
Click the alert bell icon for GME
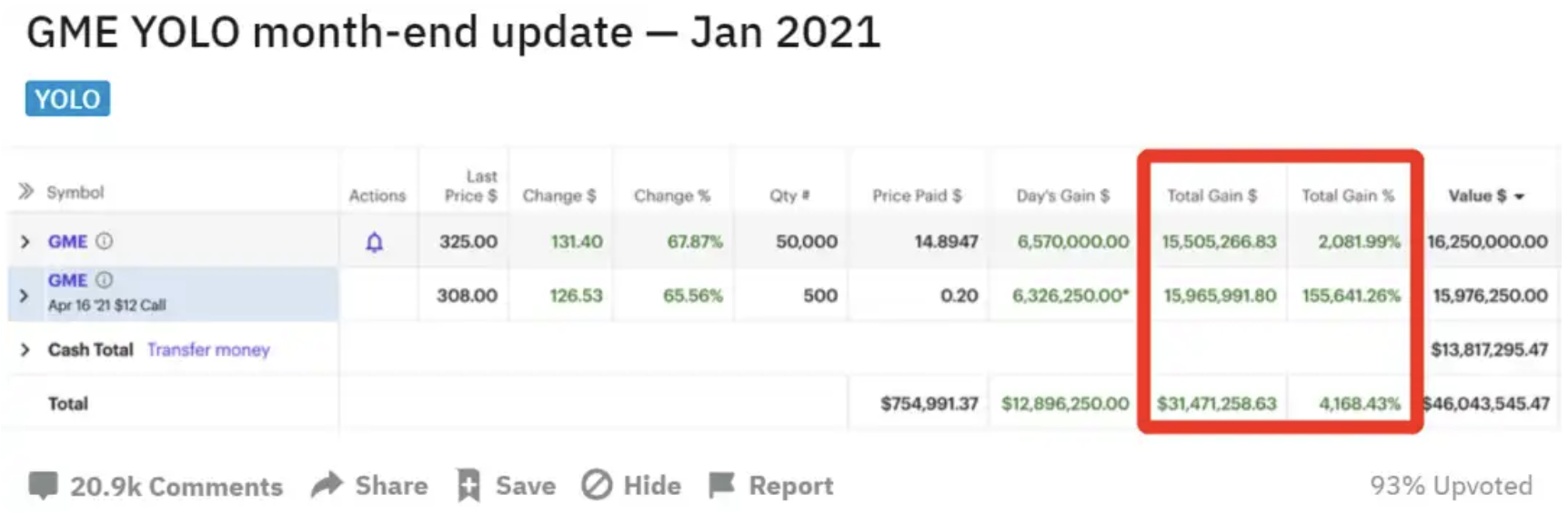click(374, 242)
